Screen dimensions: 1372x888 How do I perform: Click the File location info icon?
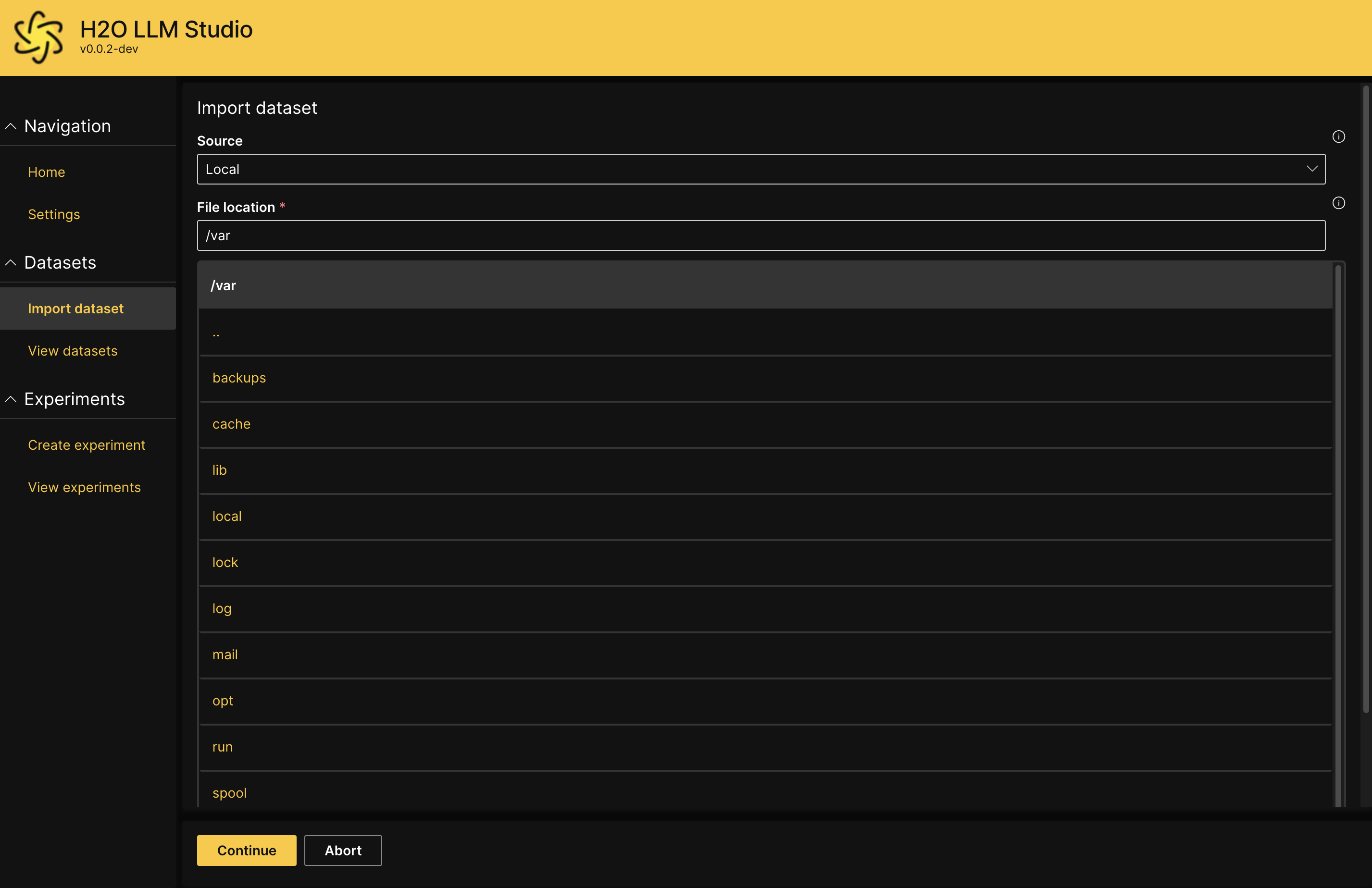click(1338, 203)
